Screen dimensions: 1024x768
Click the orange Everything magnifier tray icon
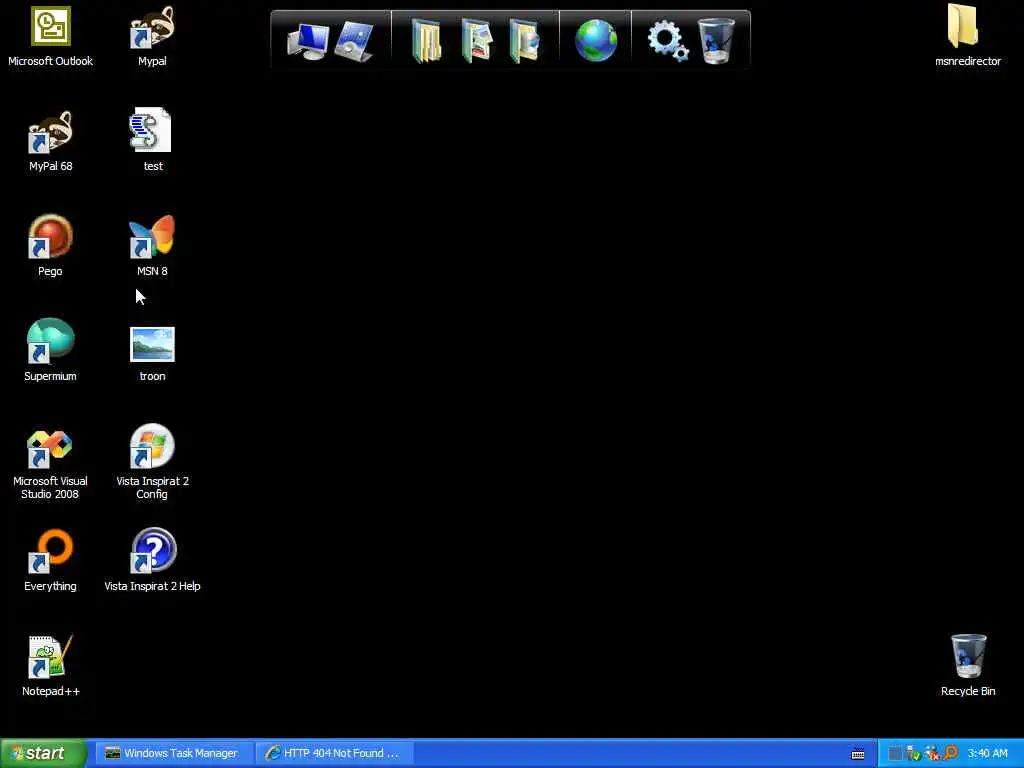pyautogui.click(x=950, y=753)
